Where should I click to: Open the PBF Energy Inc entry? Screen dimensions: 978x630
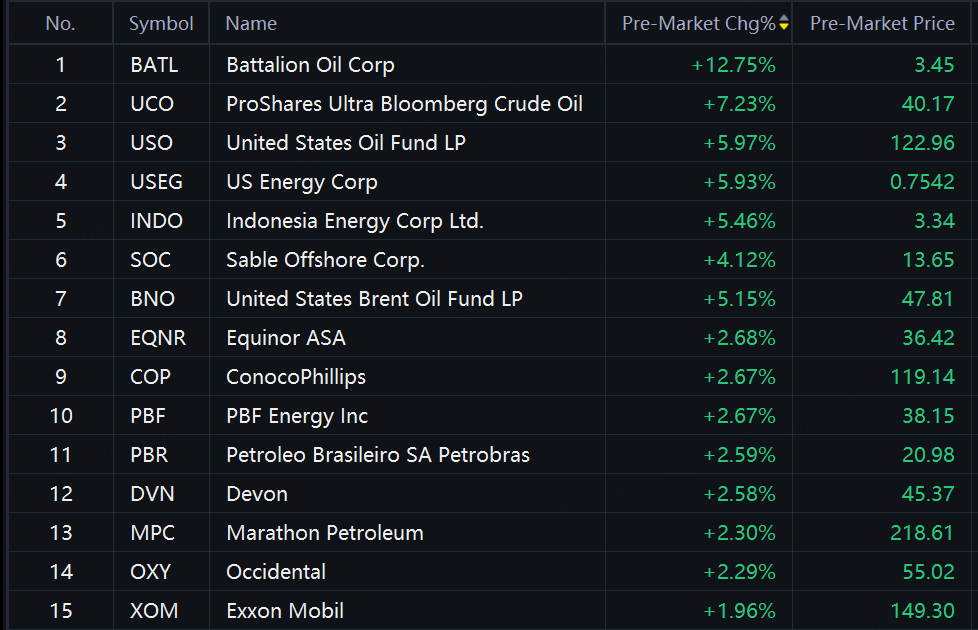point(297,416)
